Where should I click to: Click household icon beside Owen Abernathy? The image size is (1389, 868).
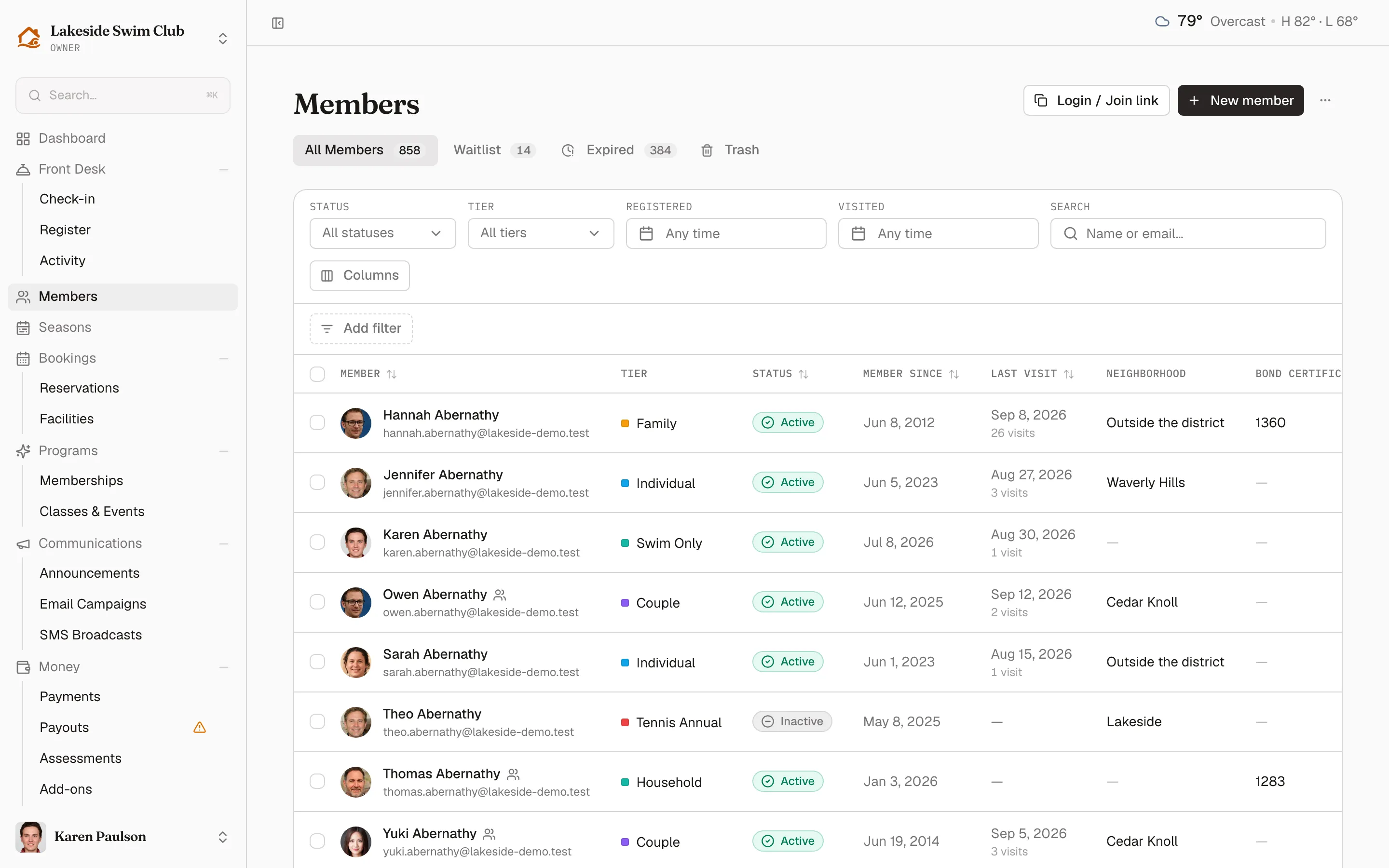(500, 595)
